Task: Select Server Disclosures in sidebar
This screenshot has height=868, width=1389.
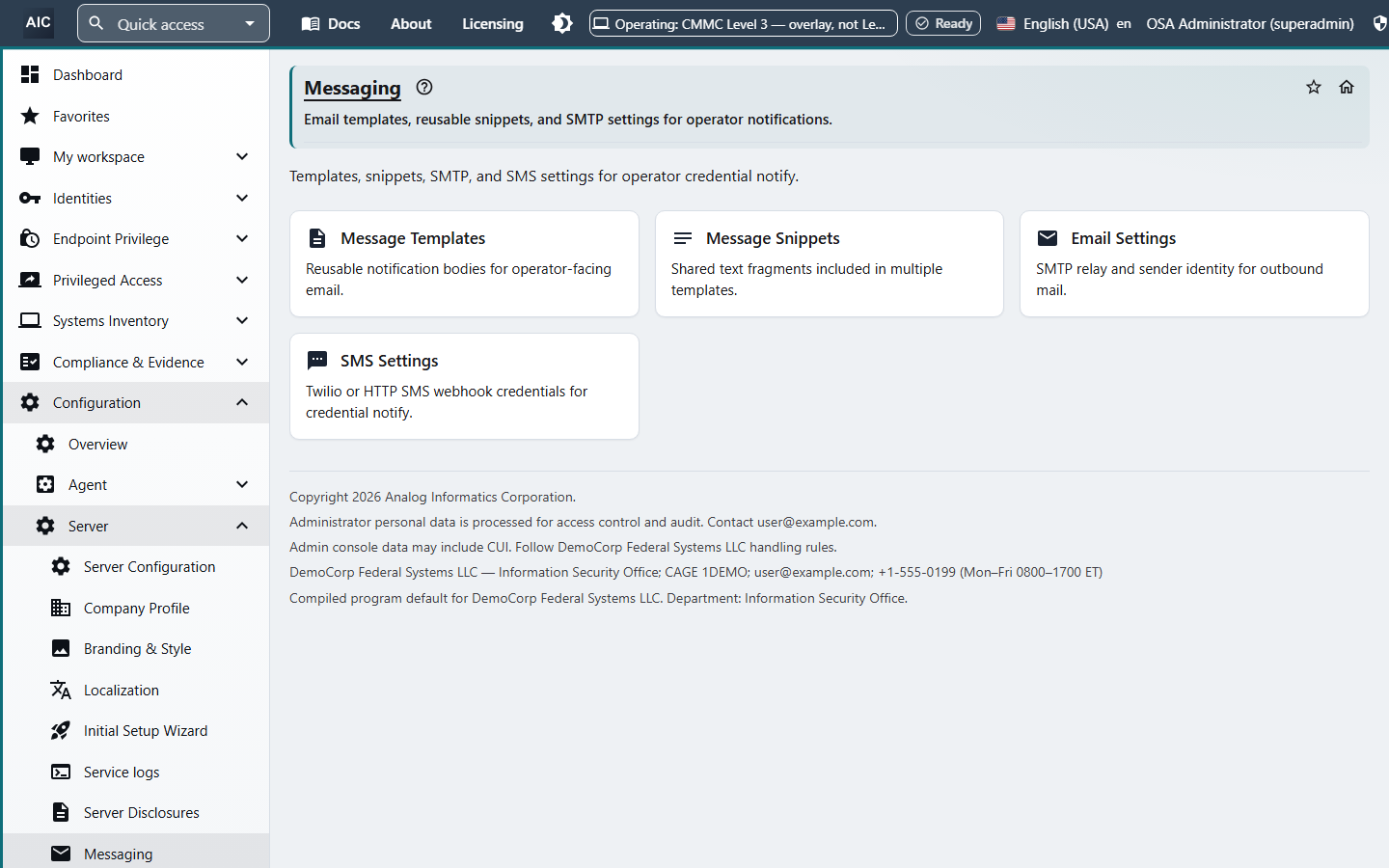Action: (x=135, y=812)
